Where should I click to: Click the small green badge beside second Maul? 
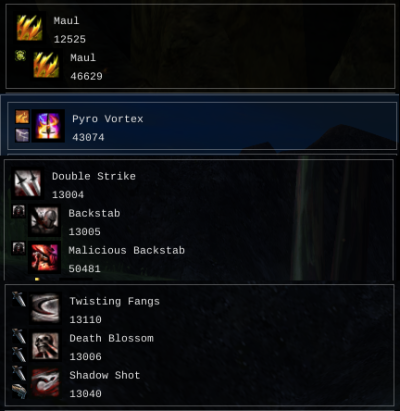point(20,55)
